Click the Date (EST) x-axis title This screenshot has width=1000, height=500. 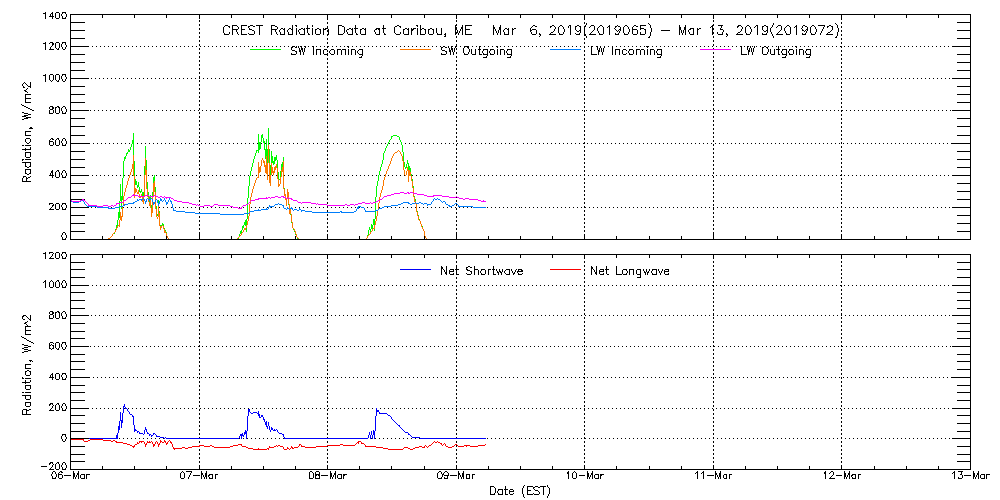point(521,491)
